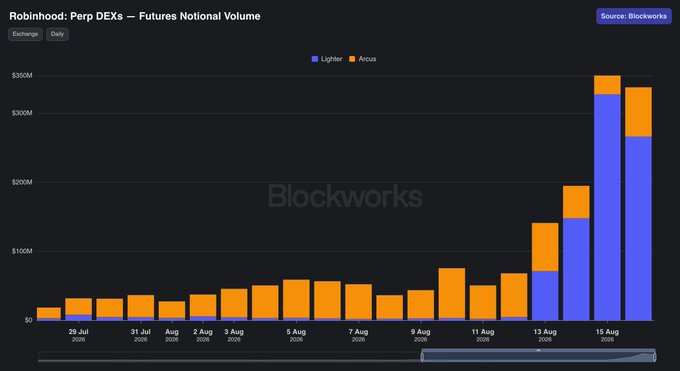Open the Source: Blockworks link
Screen dimensions: 680x371
[x=634, y=16]
